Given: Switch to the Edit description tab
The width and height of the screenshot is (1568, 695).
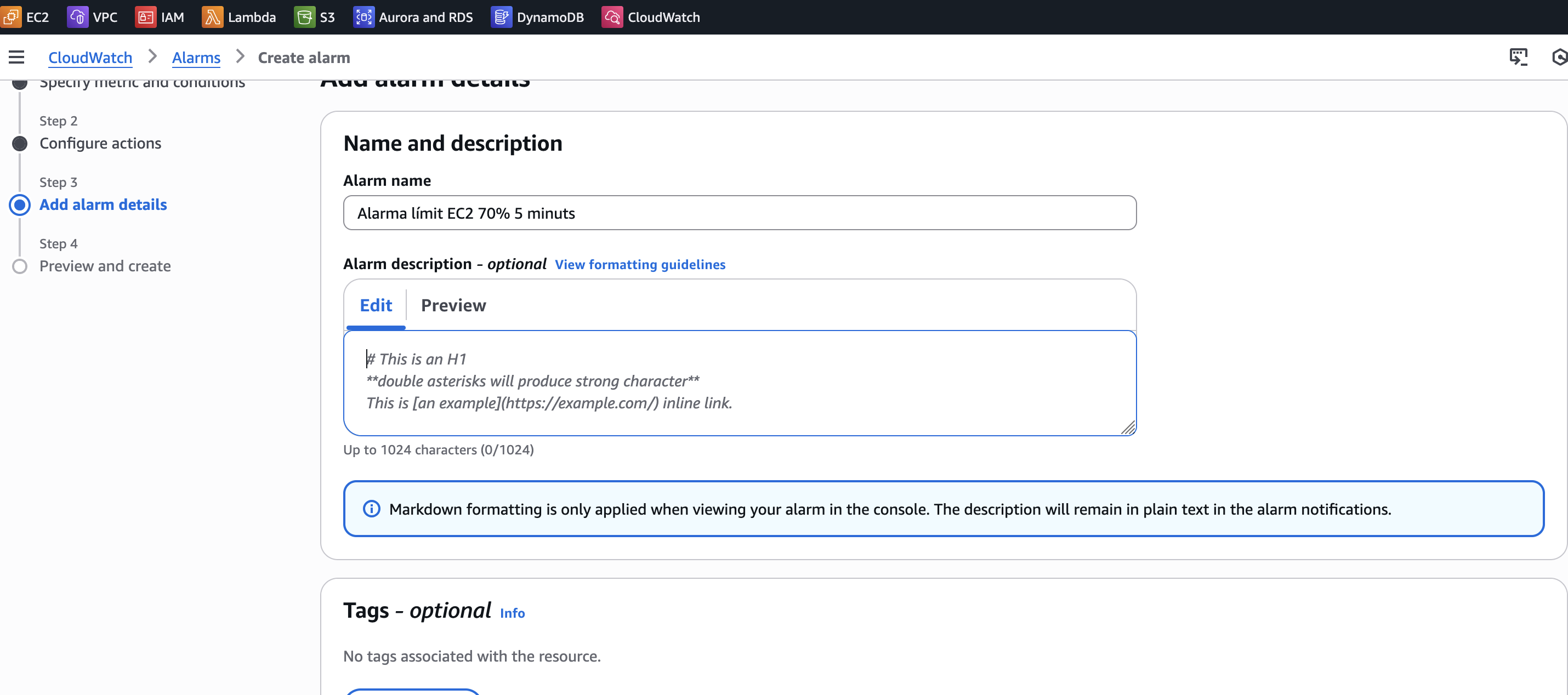Looking at the screenshot, I should click(x=376, y=305).
